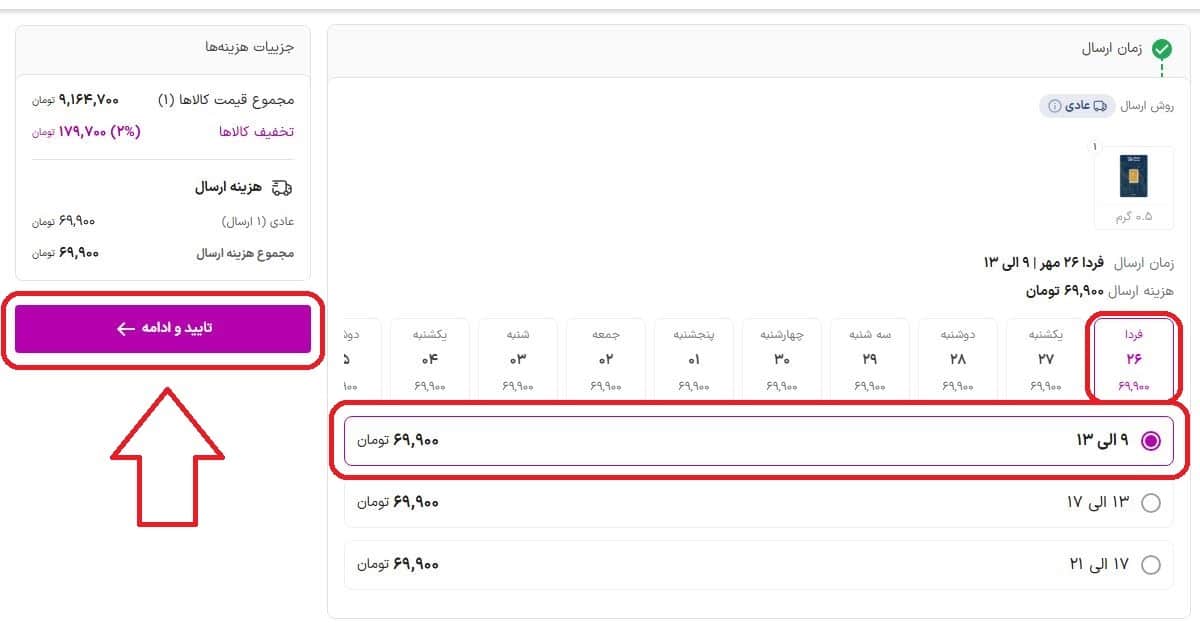Open the چهارشنبه ۳۰ delivery date
1200x639 pixels.
tap(781, 355)
